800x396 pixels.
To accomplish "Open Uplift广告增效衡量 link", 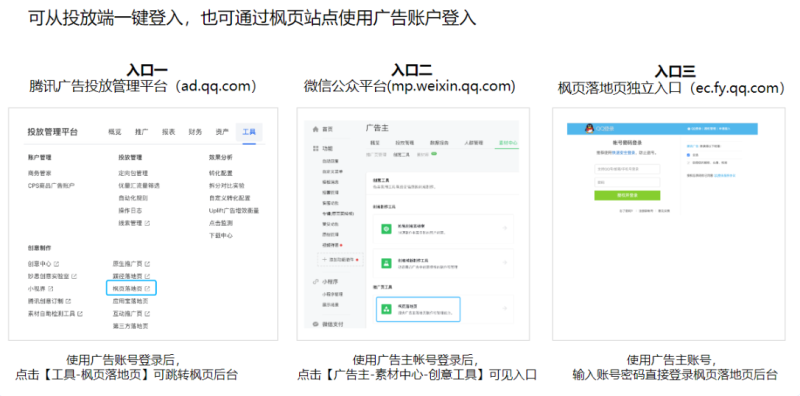I will (x=234, y=210).
